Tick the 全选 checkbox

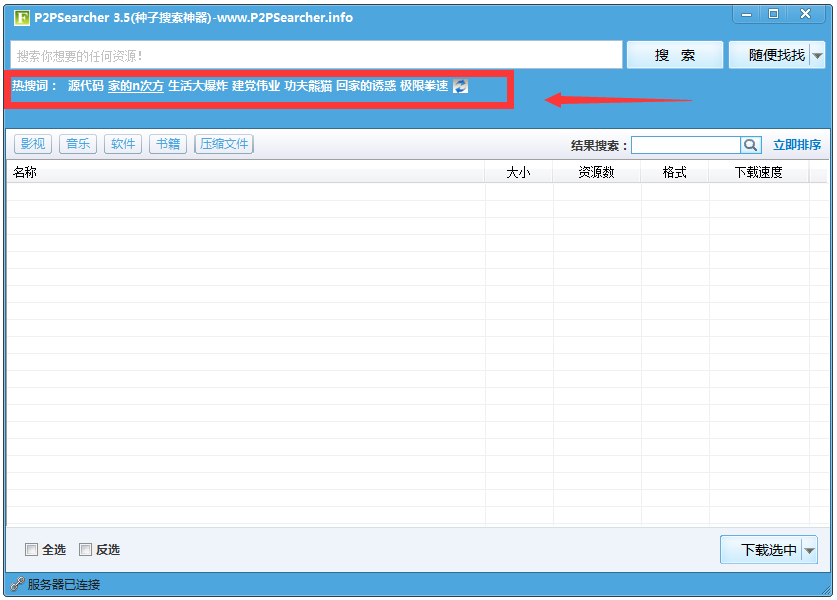coord(31,549)
